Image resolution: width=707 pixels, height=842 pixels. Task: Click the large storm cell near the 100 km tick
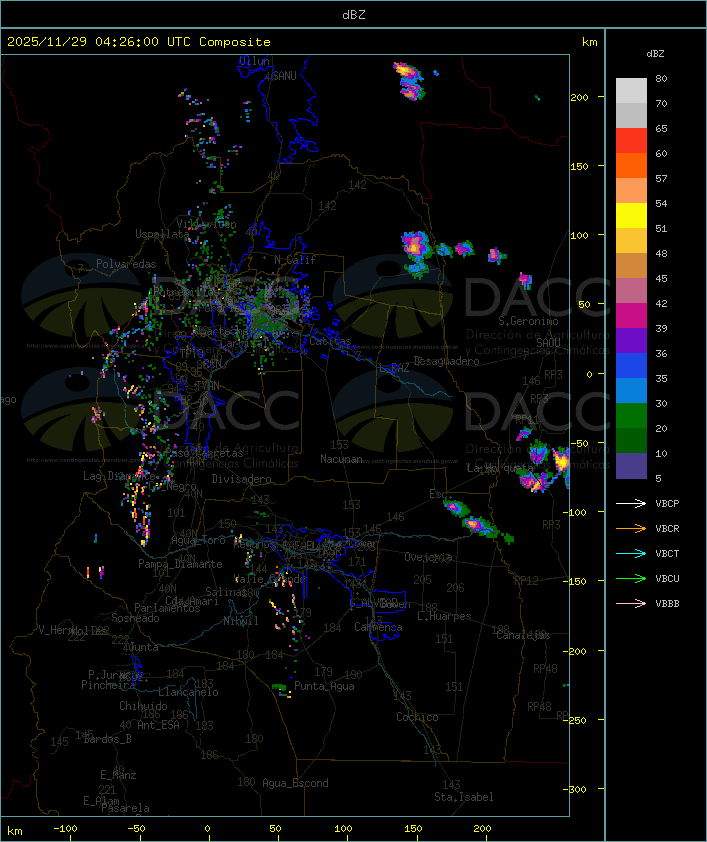pos(416,253)
